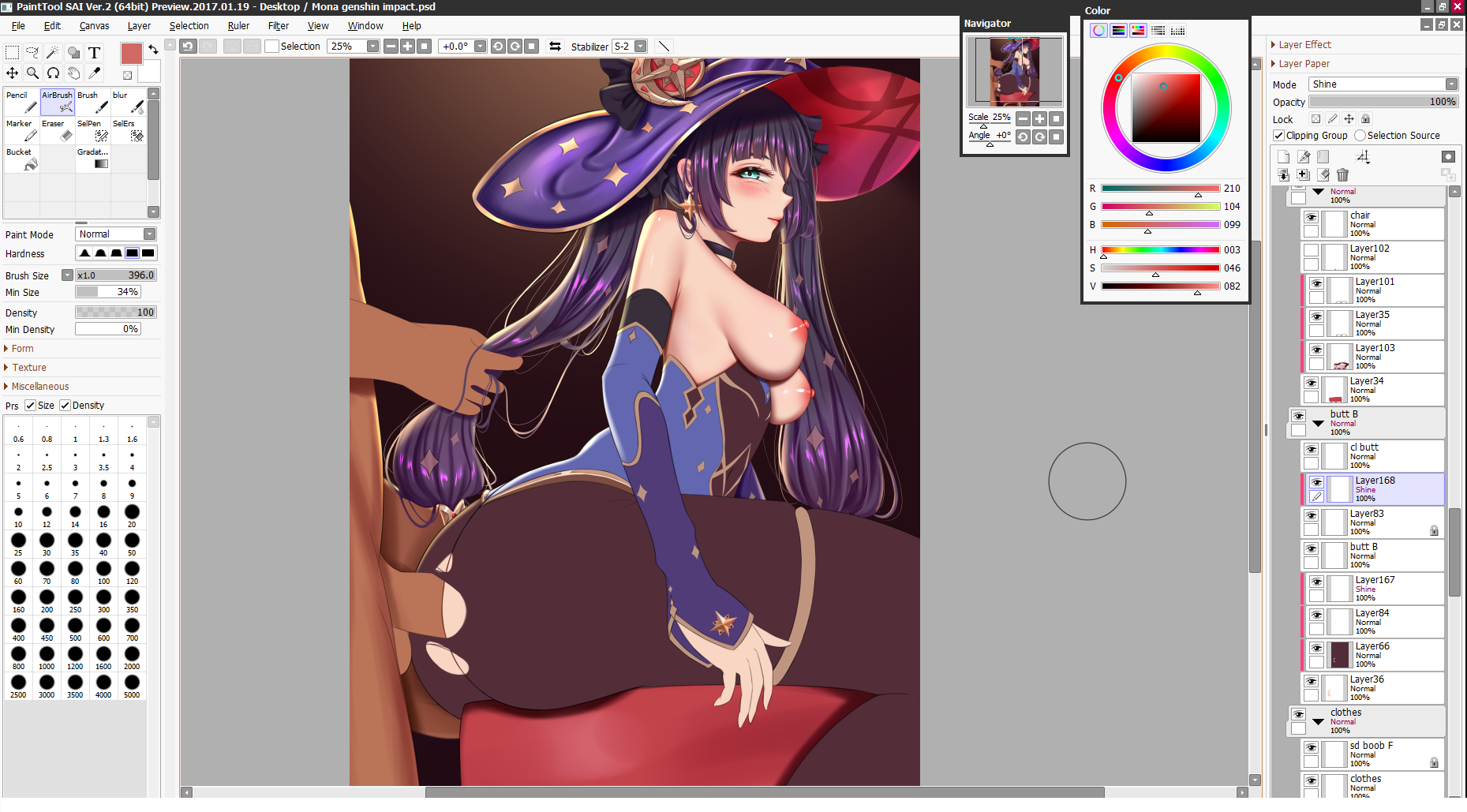Choose the SelErs selection eraser tool
This screenshot has height=812, width=1467.
pos(129,131)
